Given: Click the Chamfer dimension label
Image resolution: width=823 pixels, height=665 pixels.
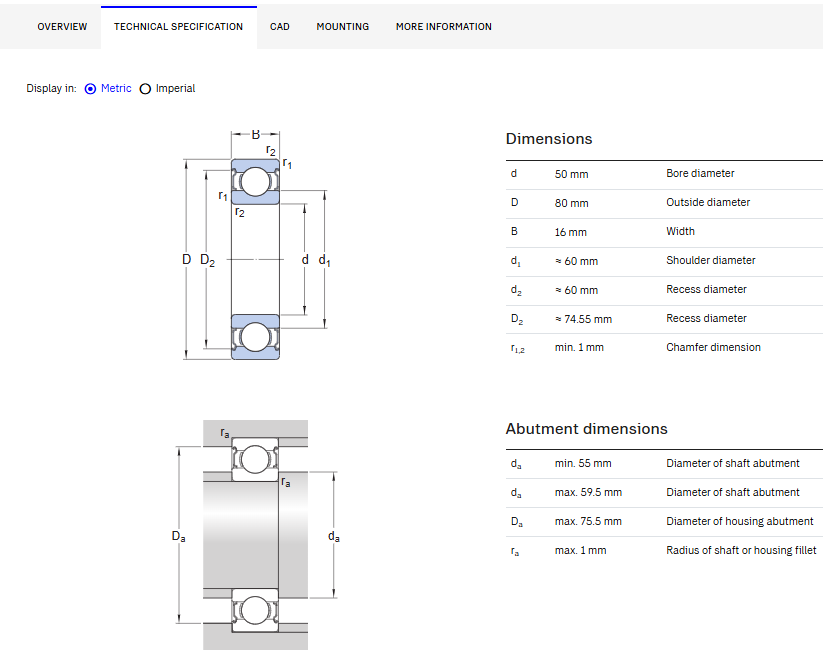Looking at the screenshot, I should (713, 347).
